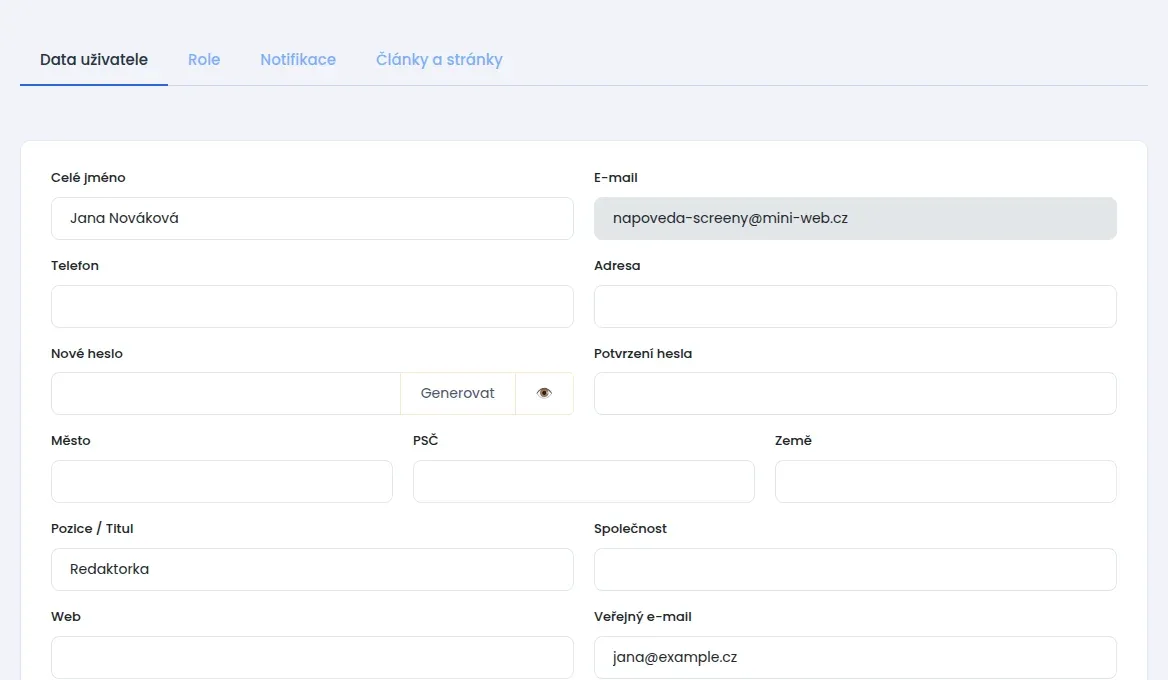Click into the Adresa field
The image size is (1168, 680).
(855, 306)
